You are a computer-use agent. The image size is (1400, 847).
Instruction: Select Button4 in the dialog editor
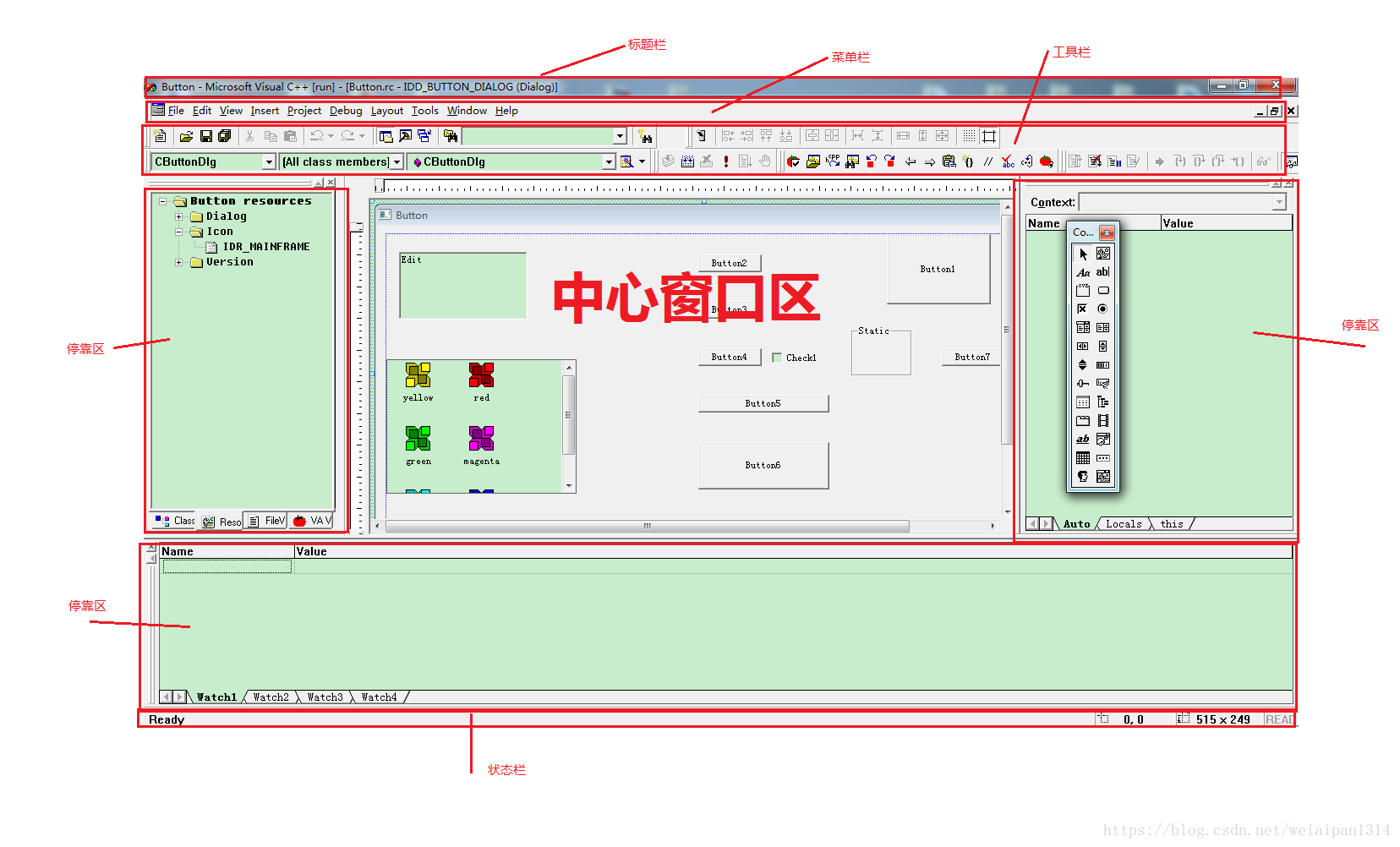point(729,358)
